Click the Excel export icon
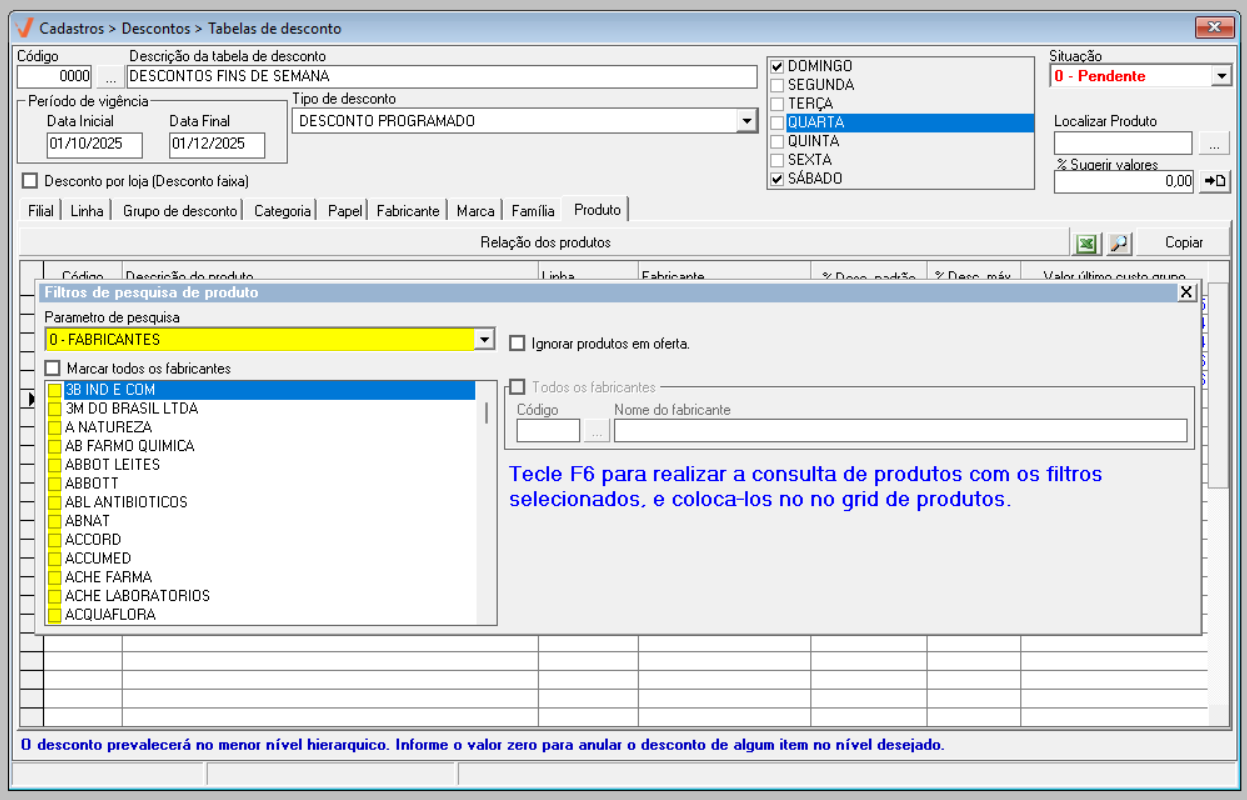The height and width of the screenshot is (800, 1247). click(x=1085, y=243)
